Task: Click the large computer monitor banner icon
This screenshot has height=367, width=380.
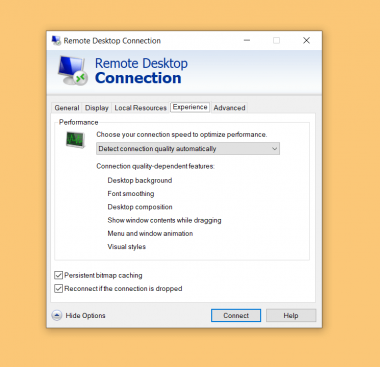Action: point(72,71)
